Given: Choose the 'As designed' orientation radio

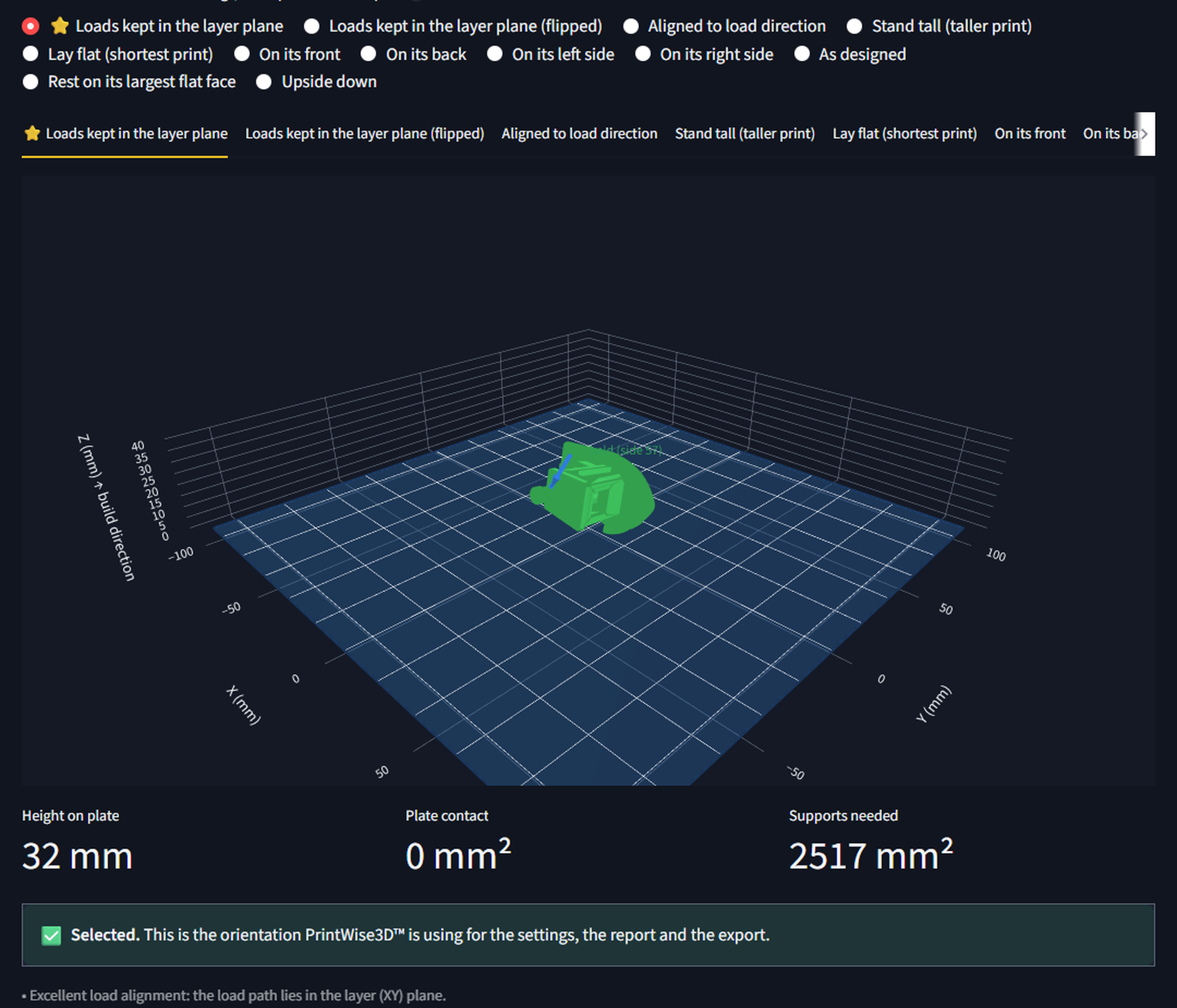Looking at the screenshot, I should coord(802,54).
